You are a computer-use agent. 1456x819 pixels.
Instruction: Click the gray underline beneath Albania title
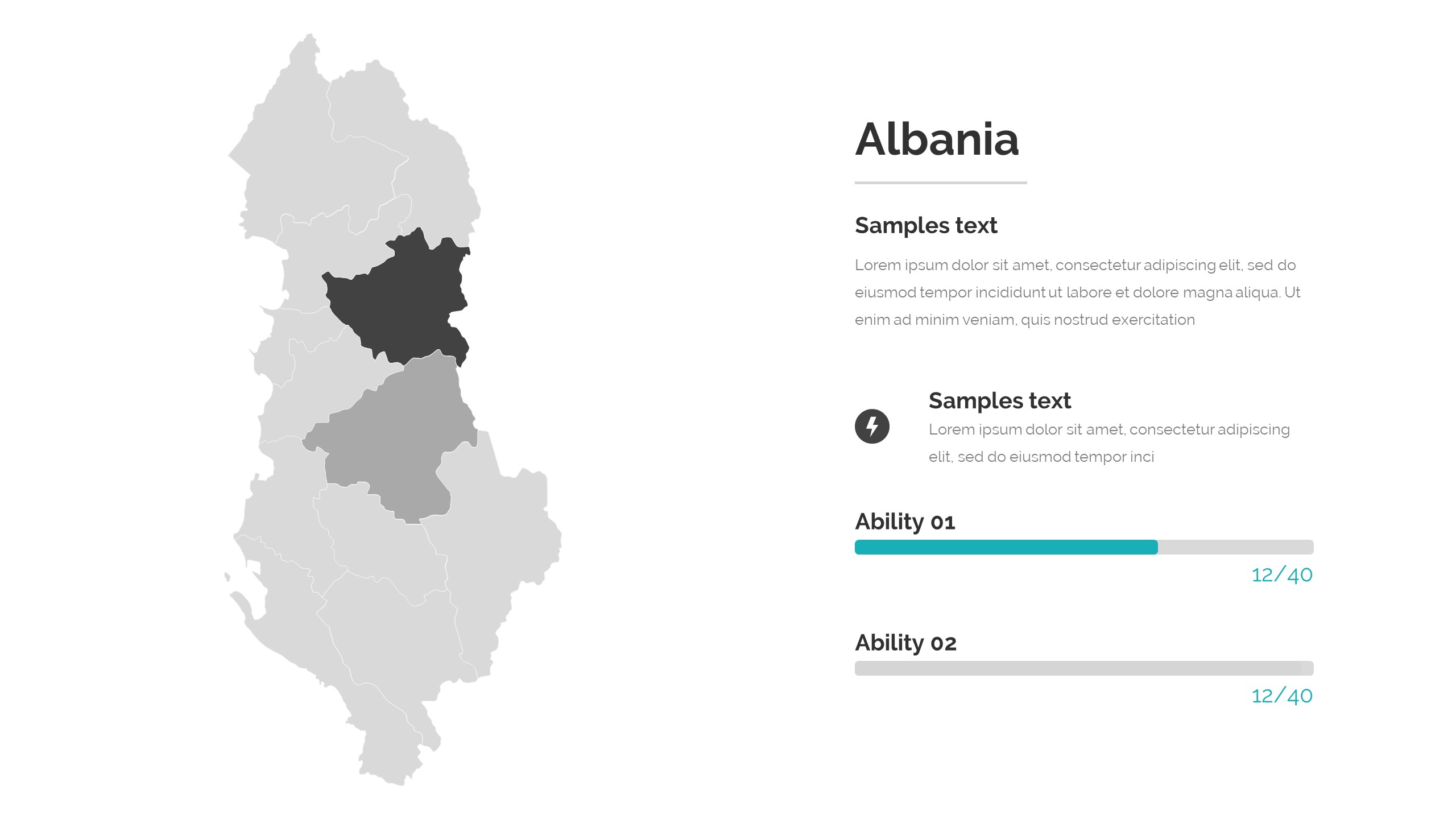pyautogui.click(x=941, y=183)
